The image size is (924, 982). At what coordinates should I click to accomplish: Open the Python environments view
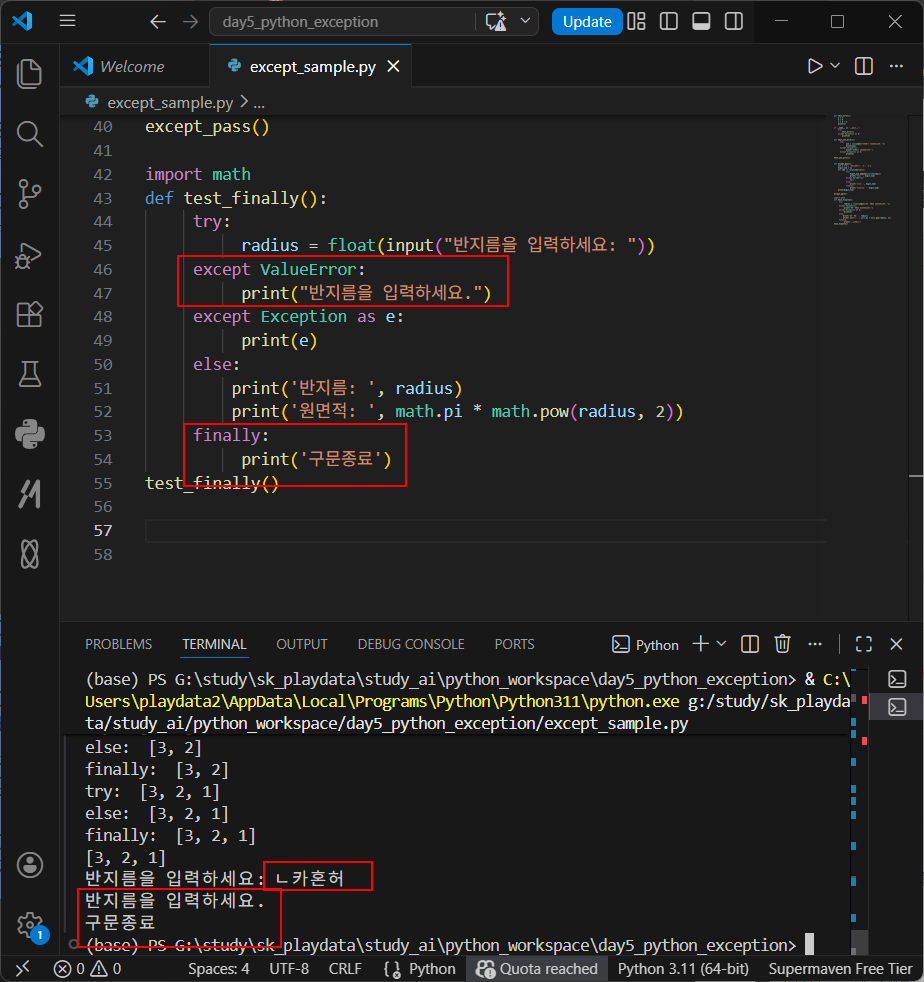point(29,434)
